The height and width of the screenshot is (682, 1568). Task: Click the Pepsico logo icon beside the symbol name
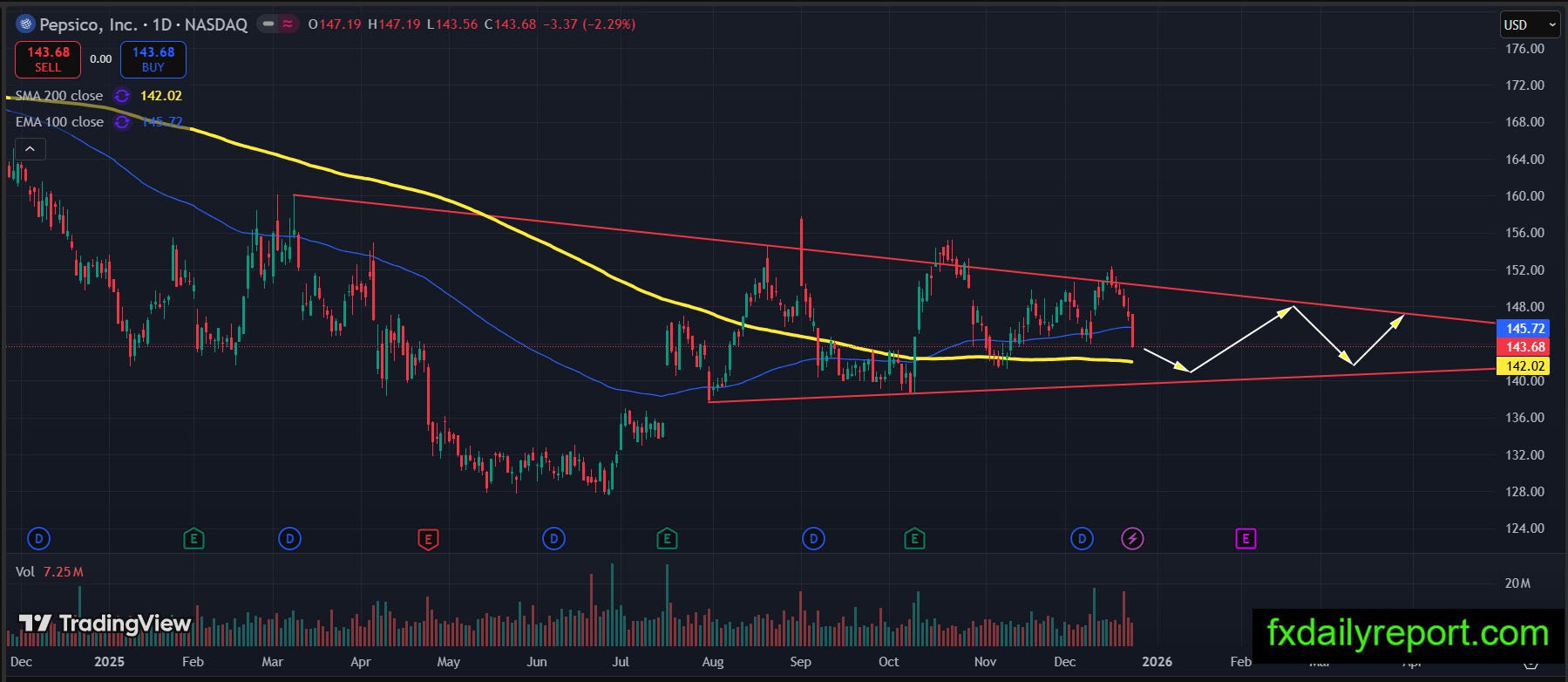pyautogui.click(x=25, y=24)
